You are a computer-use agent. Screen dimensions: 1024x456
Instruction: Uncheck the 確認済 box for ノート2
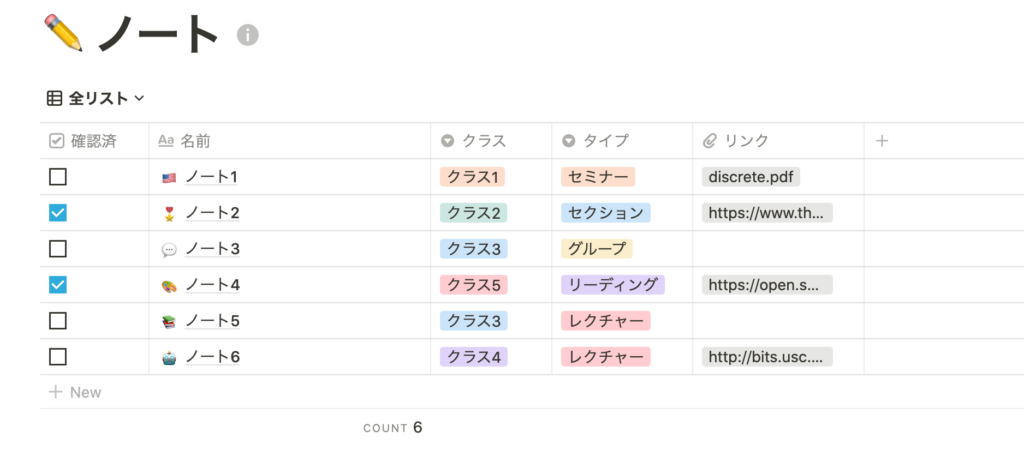[58, 213]
